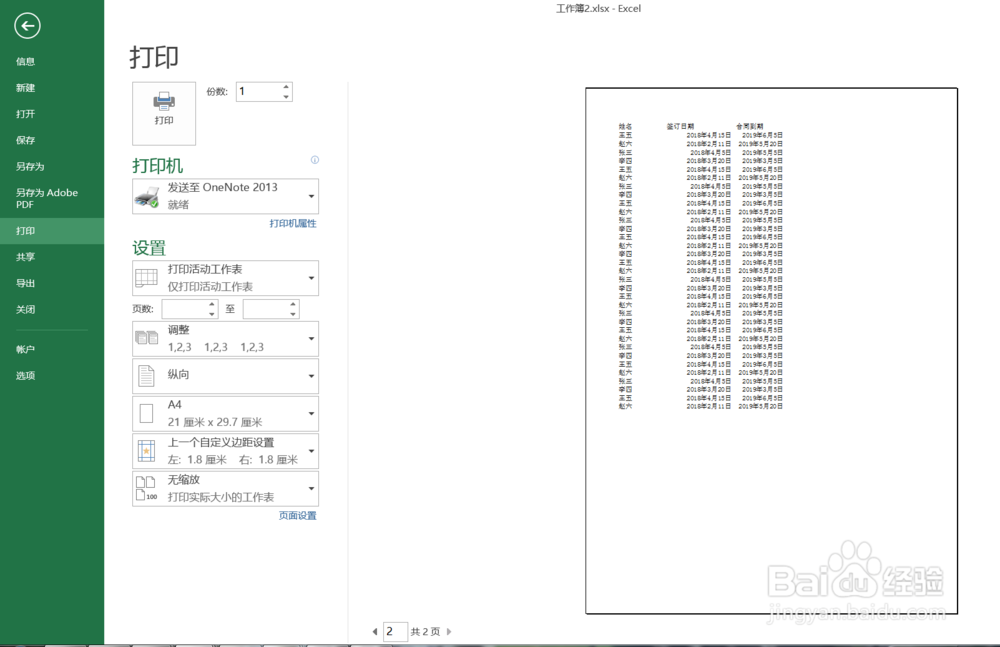Viewport: 1000px width, 647px height.
Task: Open Options (选项) in sidebar
Action: click(x=52, y=375)
